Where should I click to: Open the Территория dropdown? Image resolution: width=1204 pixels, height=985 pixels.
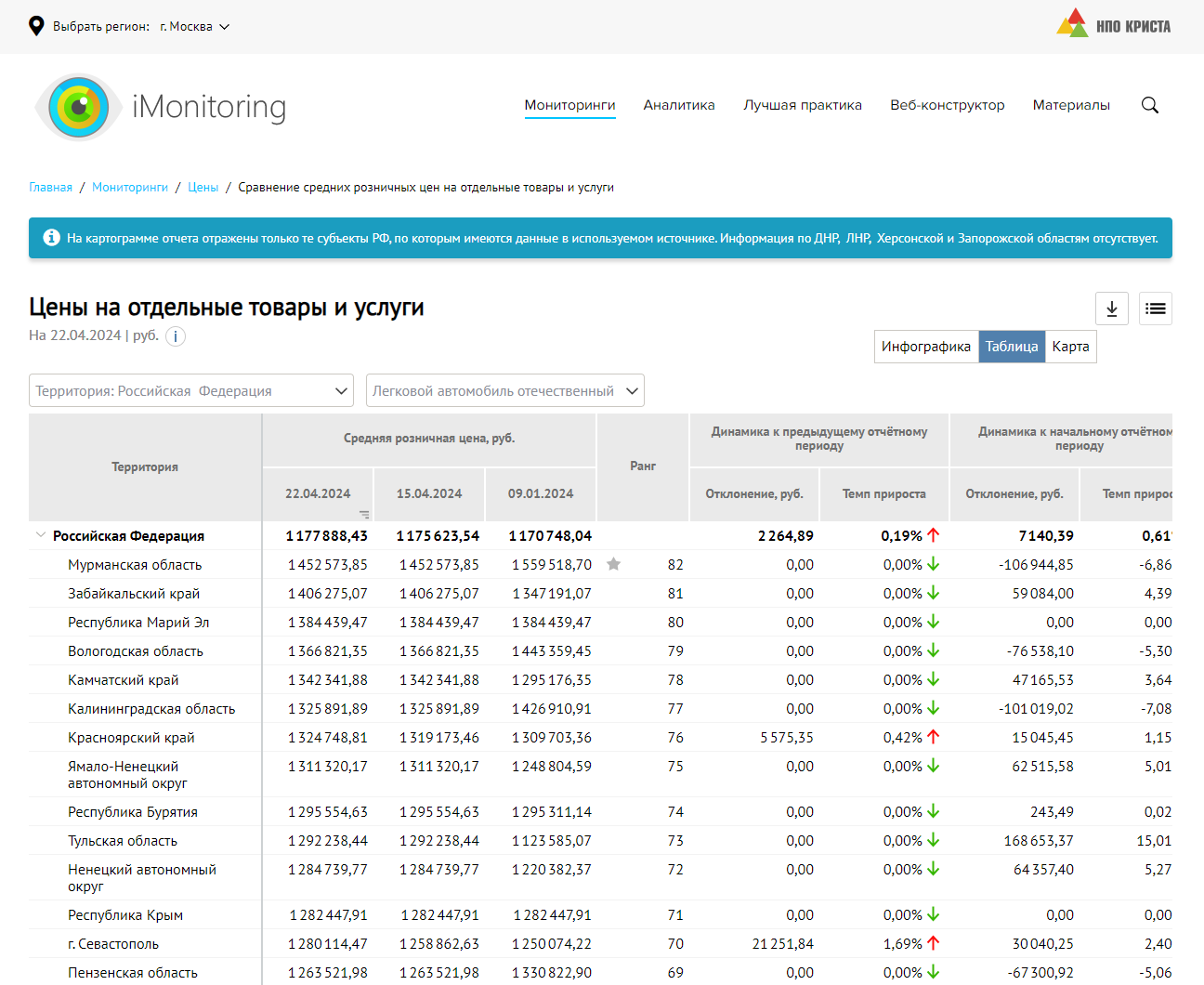coord(191,391)
